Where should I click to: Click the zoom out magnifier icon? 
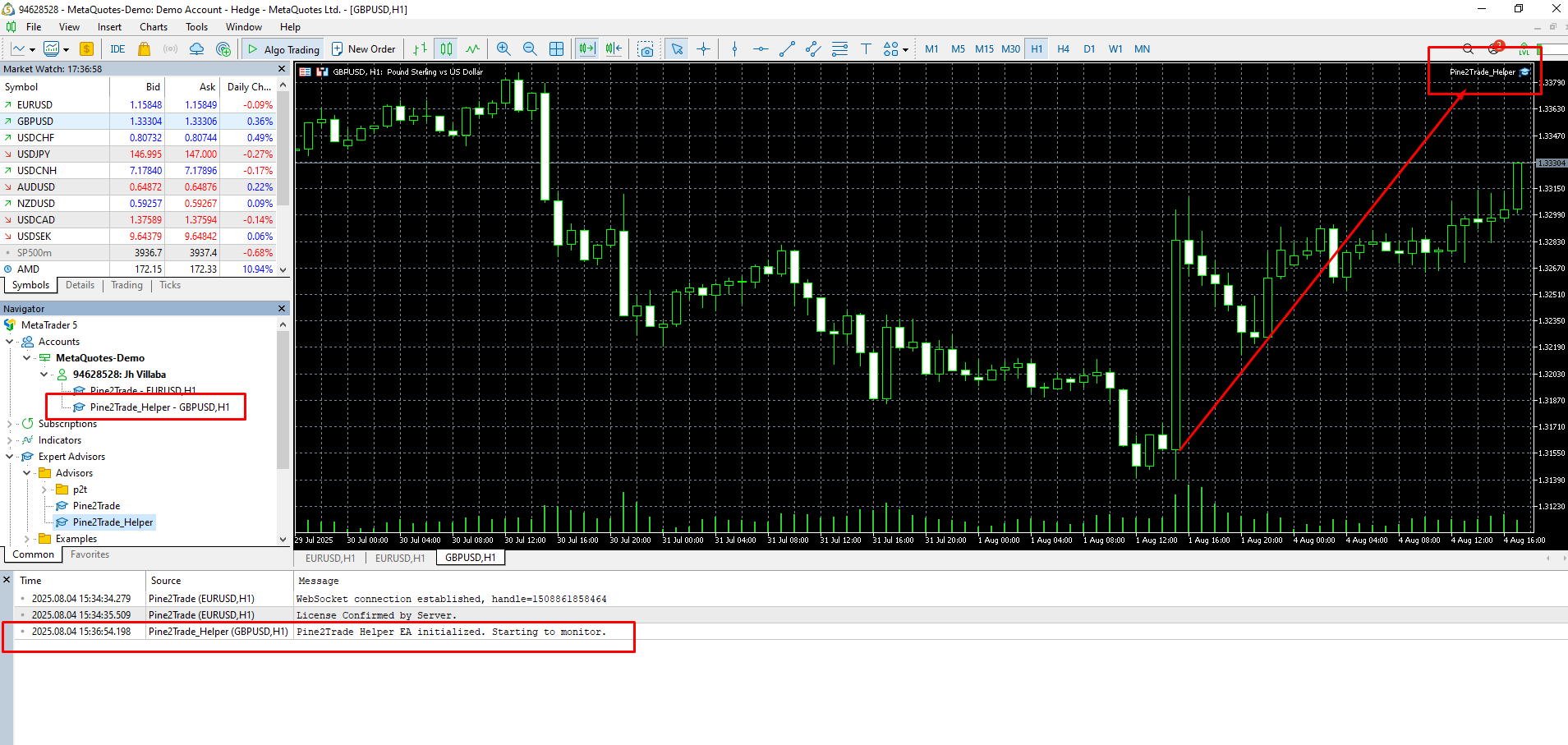(x=530, y=49)
